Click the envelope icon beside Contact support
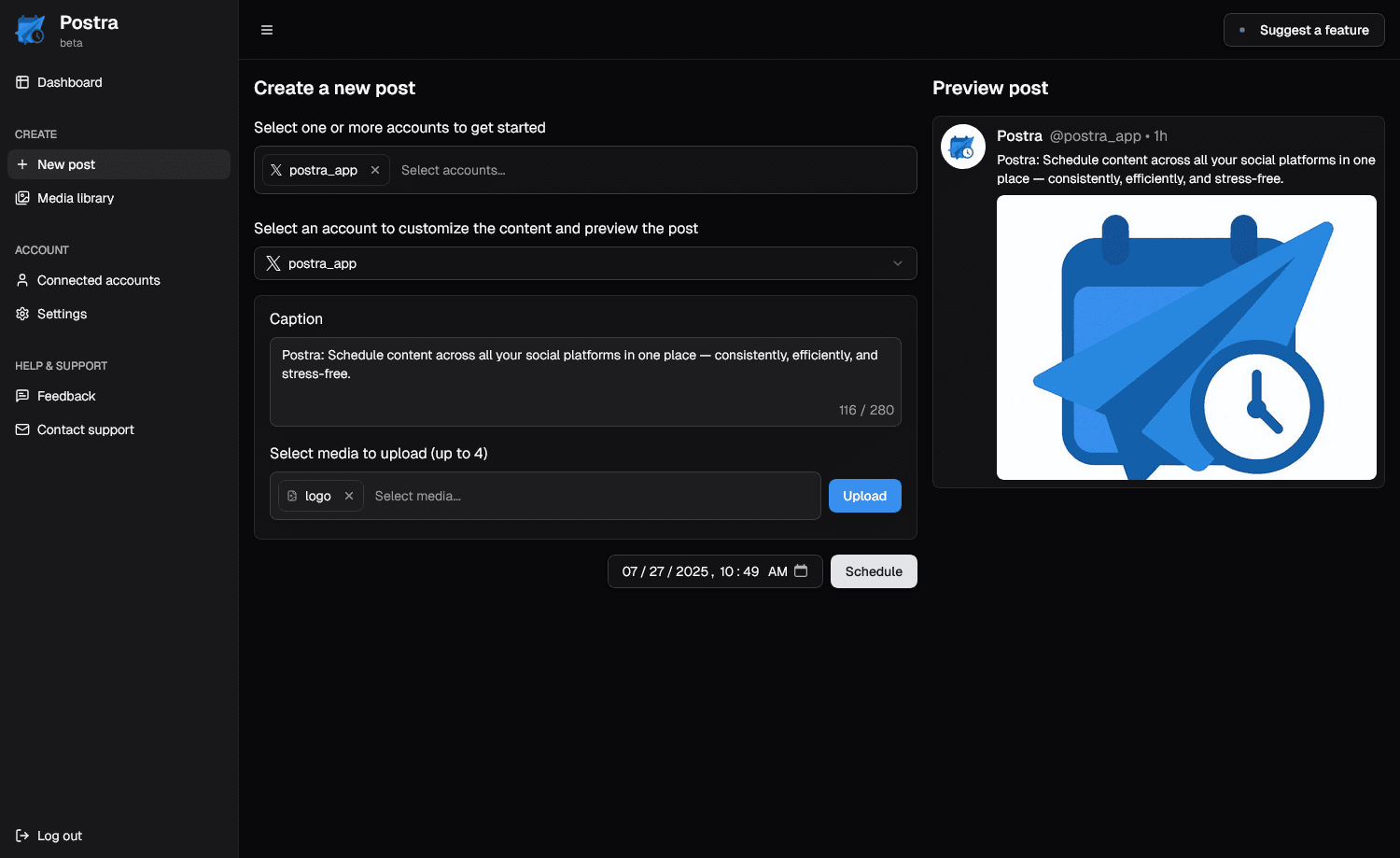1400x858 pixels. 22,429
